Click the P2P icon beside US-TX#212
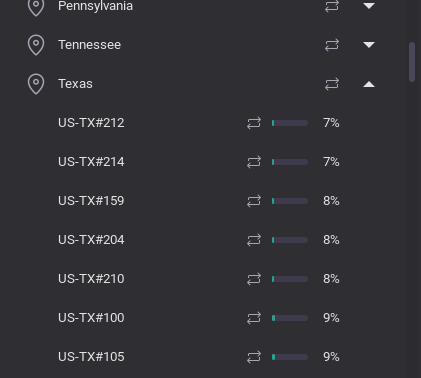The height and width of the screenshot is (378, 421). click(x=254, y=123)
